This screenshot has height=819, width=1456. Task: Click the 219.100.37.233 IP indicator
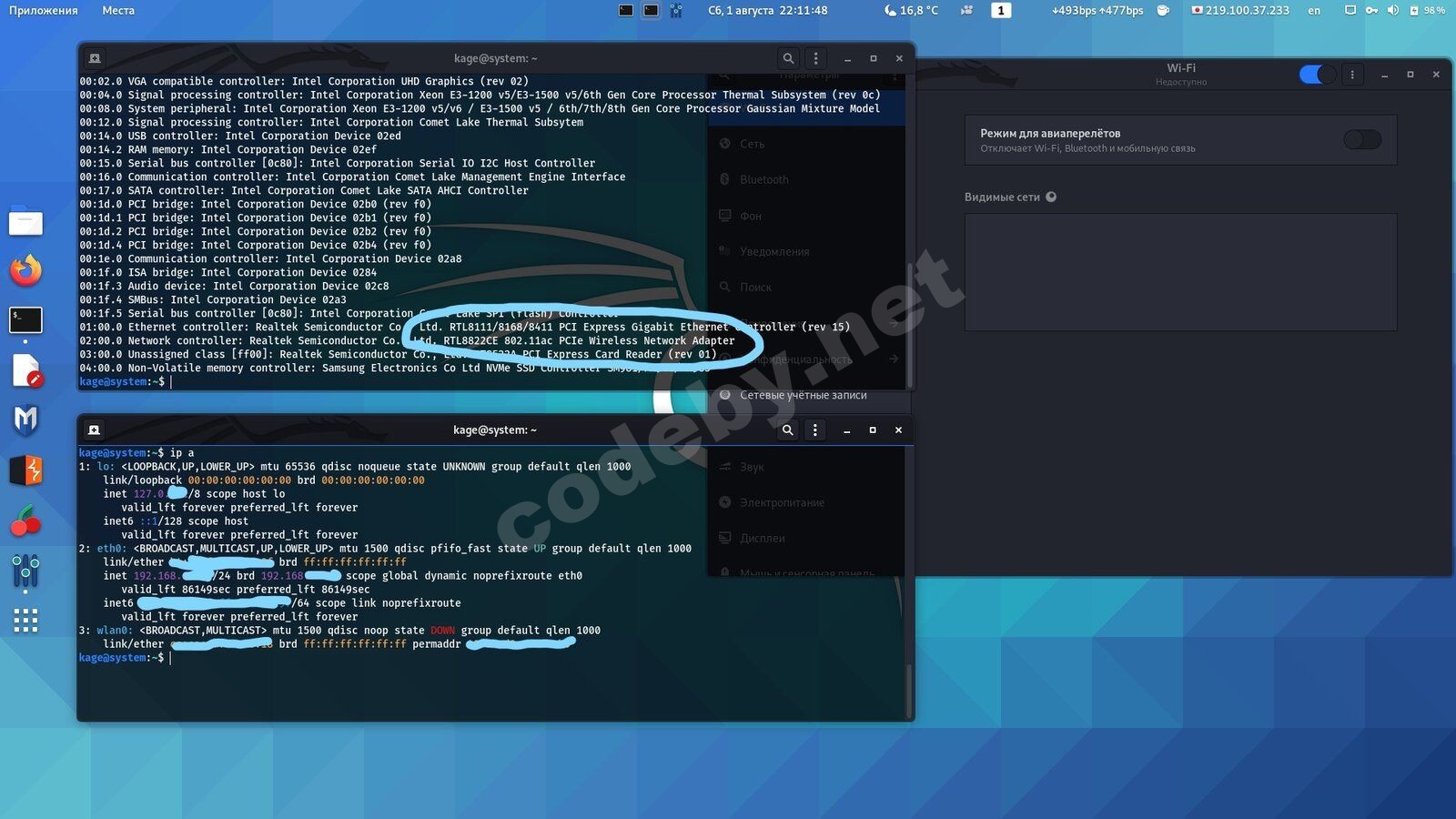tap(1240, 10)
